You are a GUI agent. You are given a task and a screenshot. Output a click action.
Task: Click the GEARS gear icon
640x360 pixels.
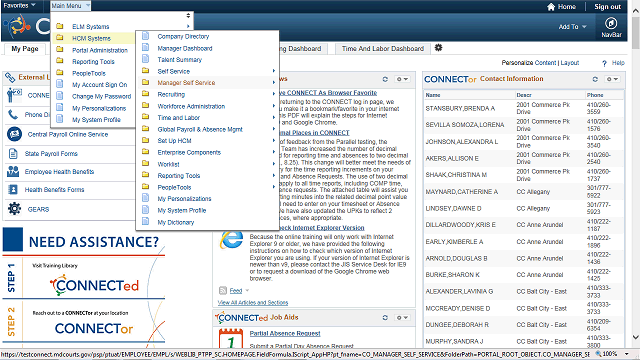point(14,209)
